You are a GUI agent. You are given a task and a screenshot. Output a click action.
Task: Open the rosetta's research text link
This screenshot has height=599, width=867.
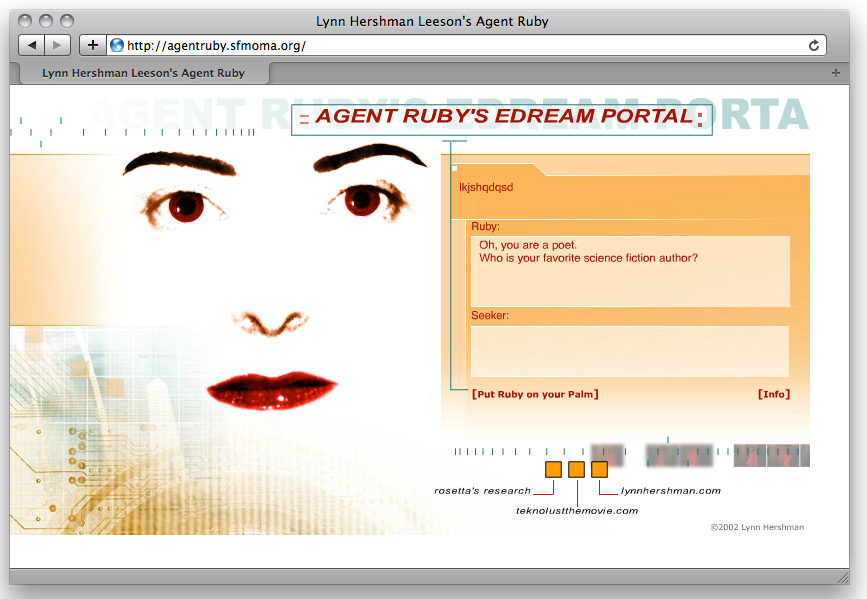click(x=482, y=491)
